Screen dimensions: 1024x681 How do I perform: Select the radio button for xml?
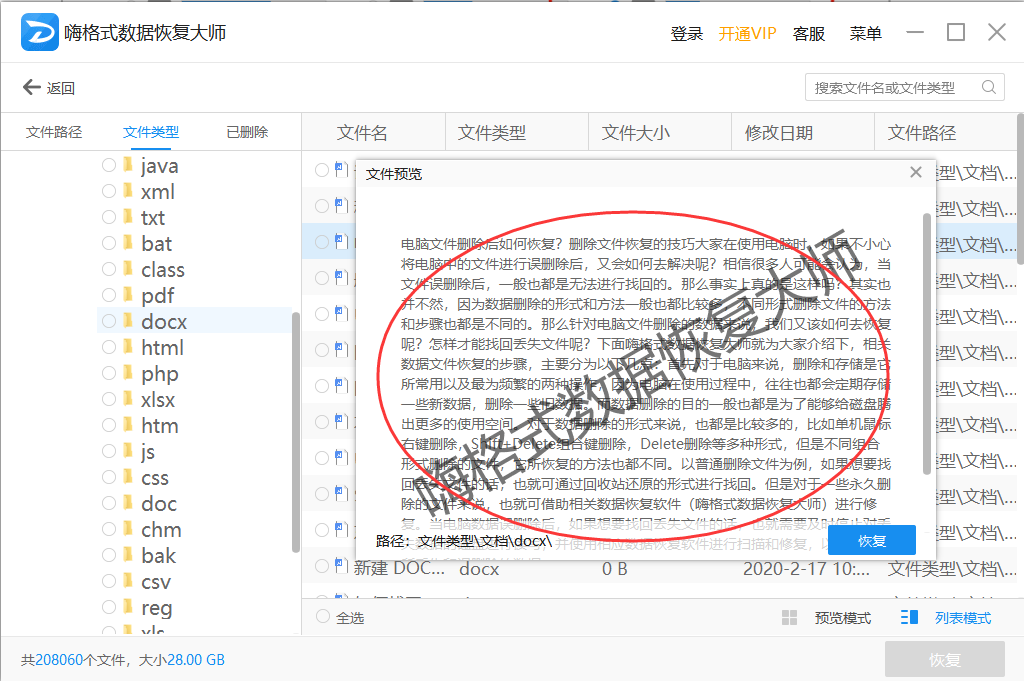pyautogui.click(x=109, y=191)
